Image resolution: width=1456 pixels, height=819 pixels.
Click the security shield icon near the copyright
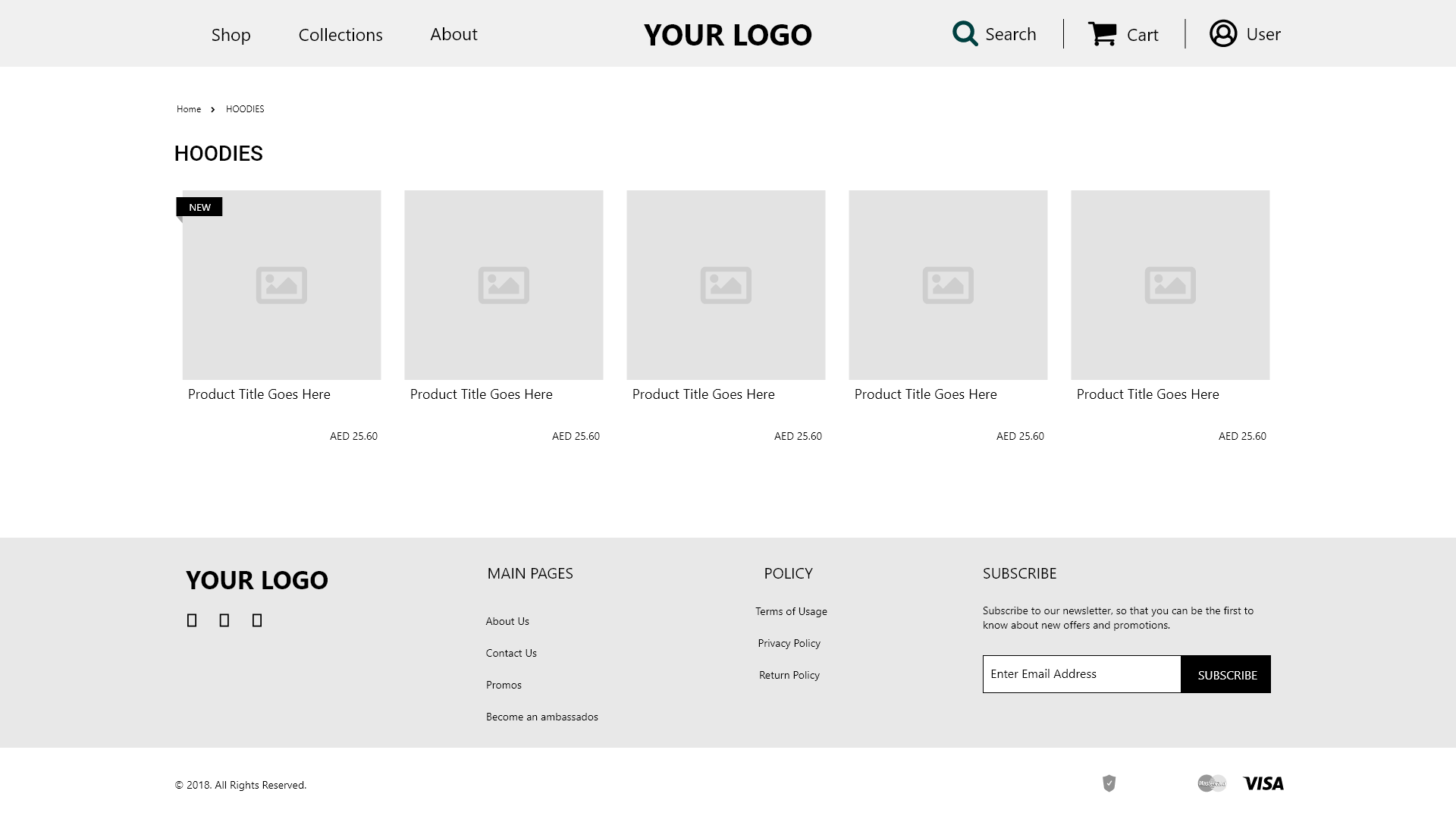point(1107,783)
